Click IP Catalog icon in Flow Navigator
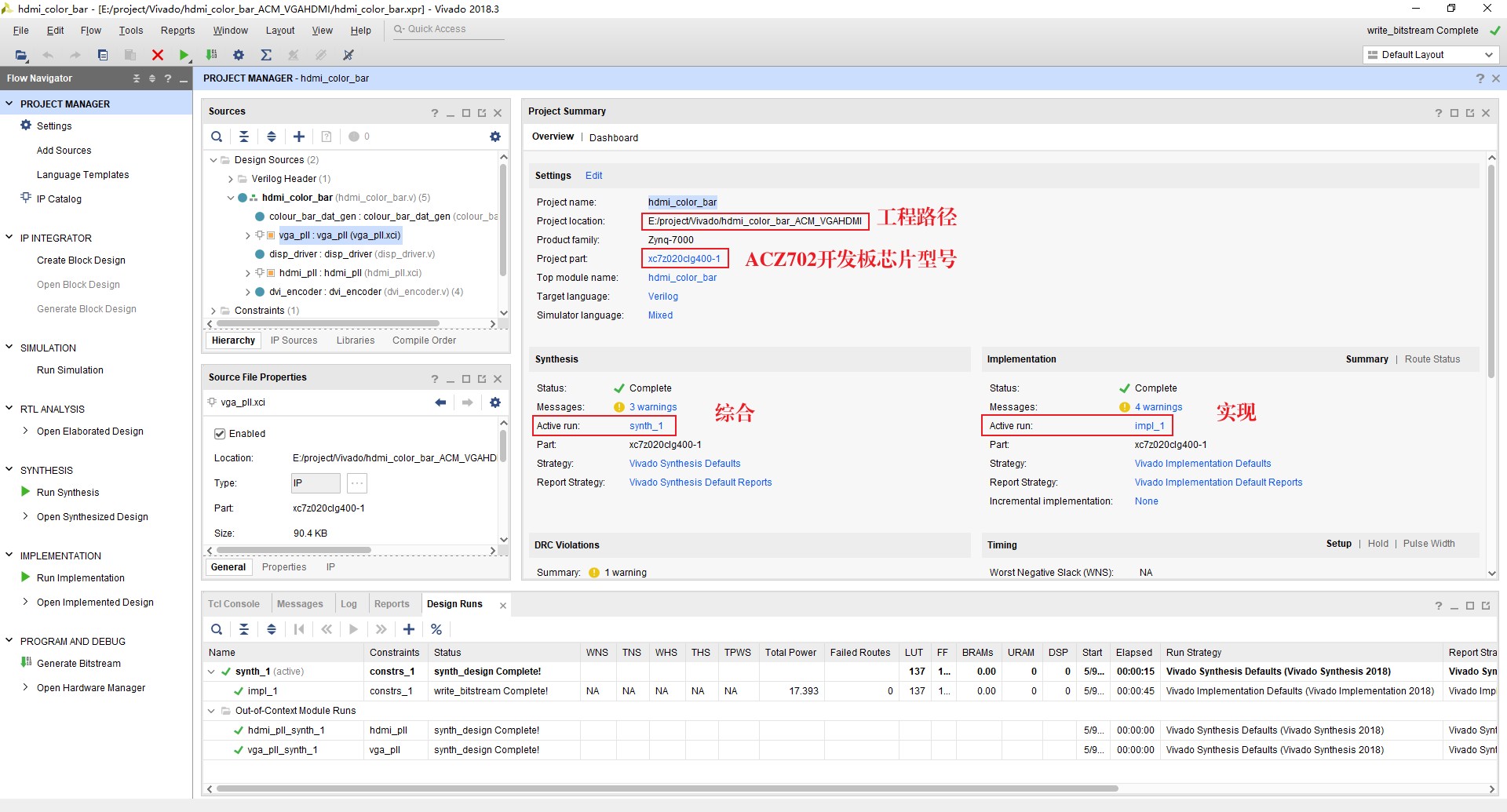 coord(26,198)
